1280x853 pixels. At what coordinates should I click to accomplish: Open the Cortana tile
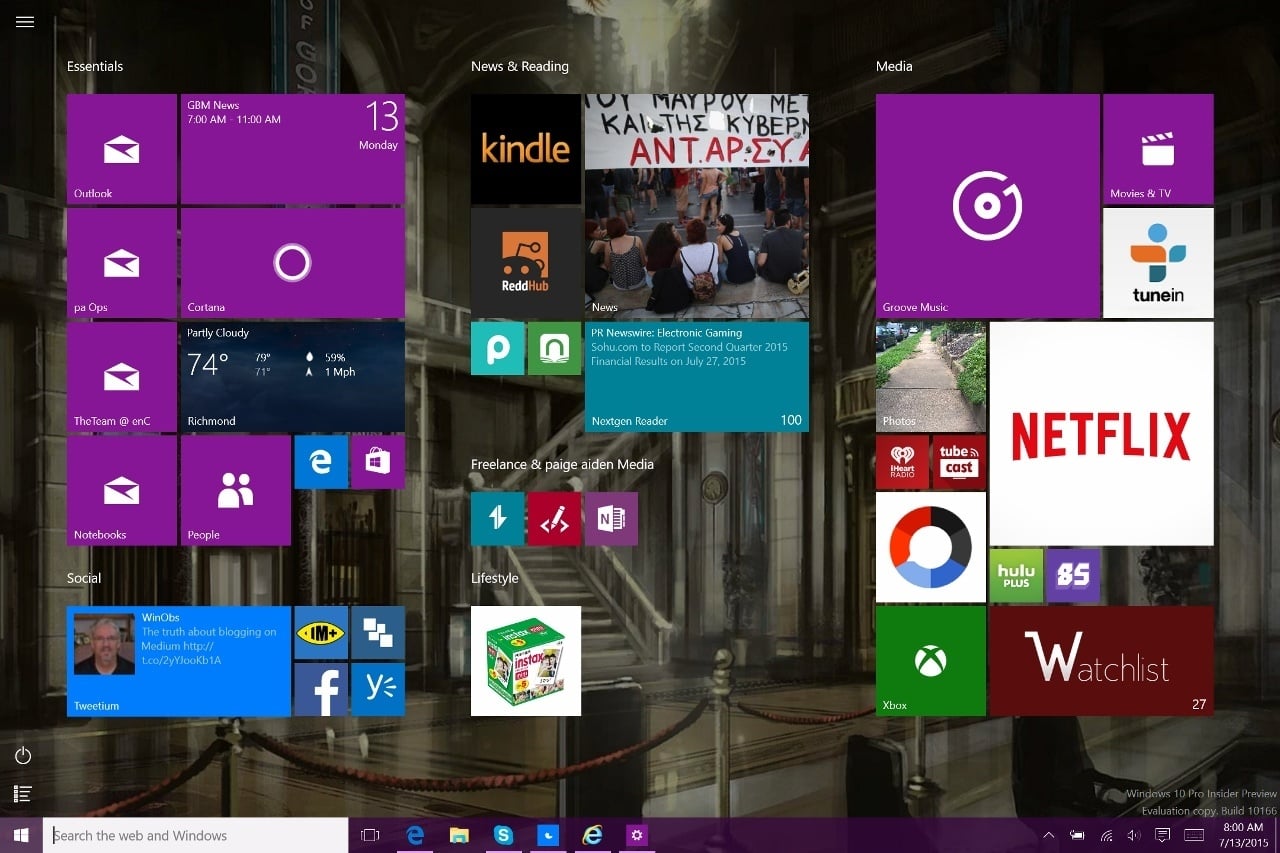[292, 263]
